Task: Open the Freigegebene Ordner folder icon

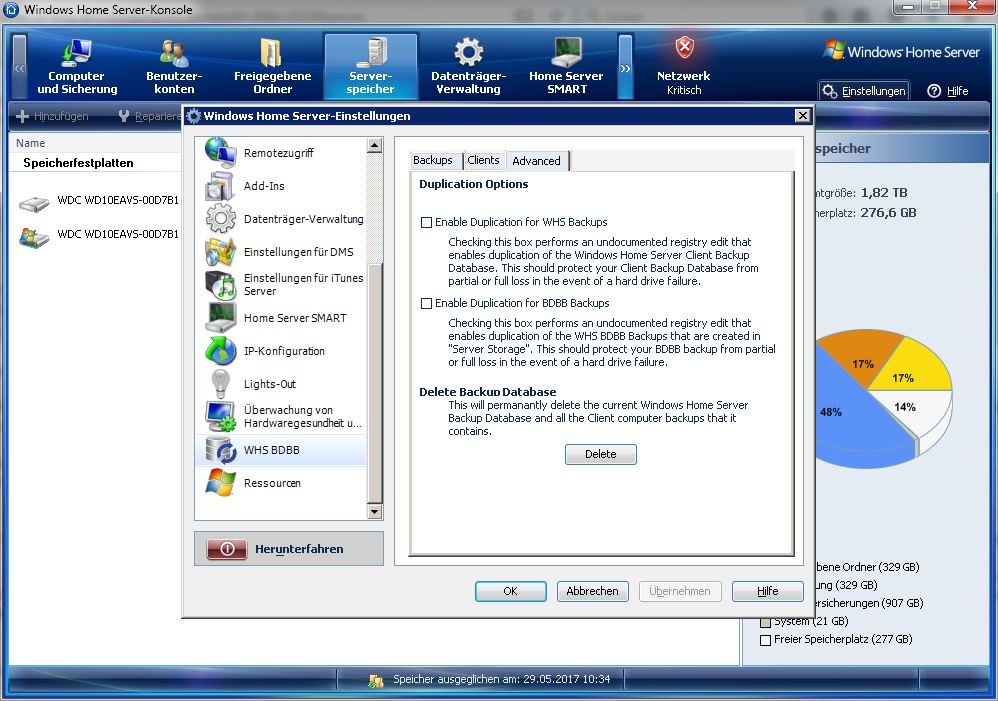Action: coord(272,52)
